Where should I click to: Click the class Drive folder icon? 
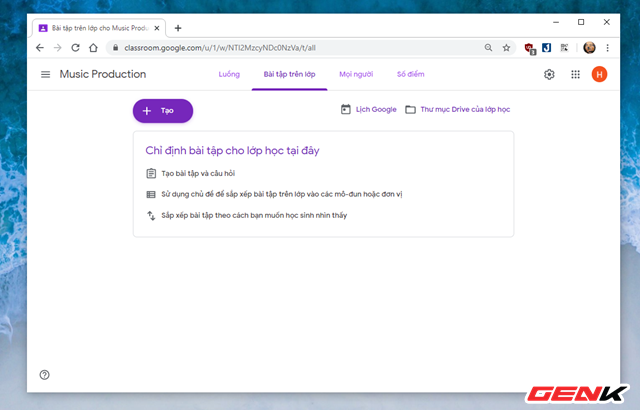click(x=410, y=109)
